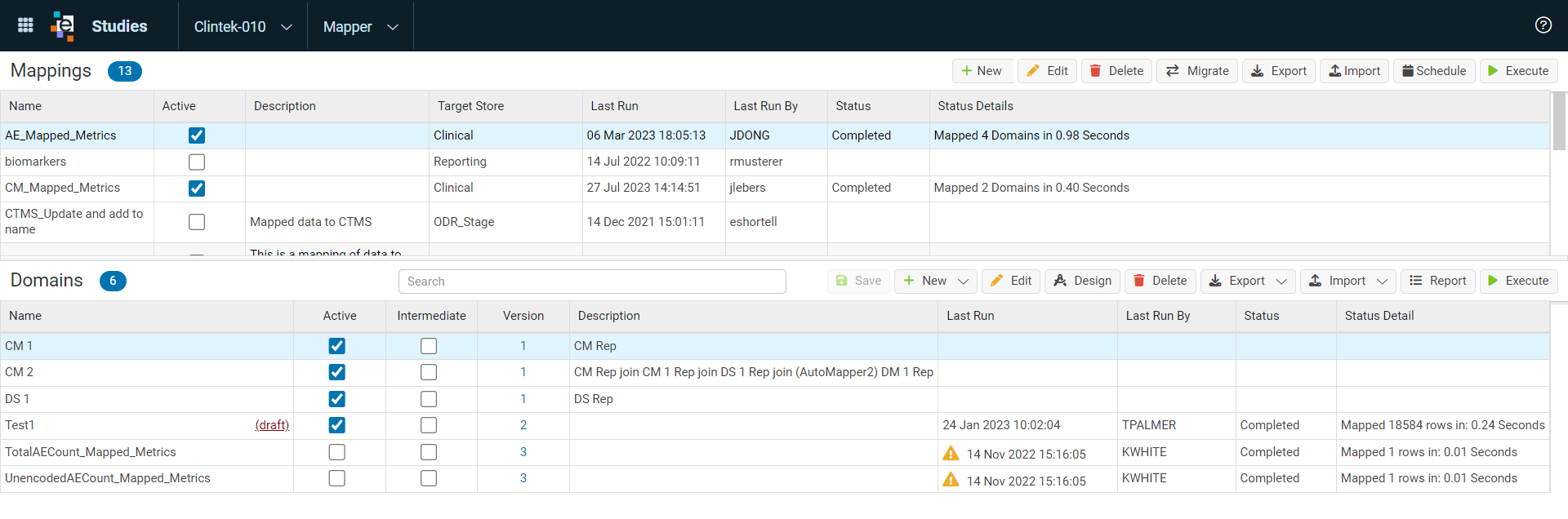Select the biomarkers mapping row name

[x=35, y=162]
